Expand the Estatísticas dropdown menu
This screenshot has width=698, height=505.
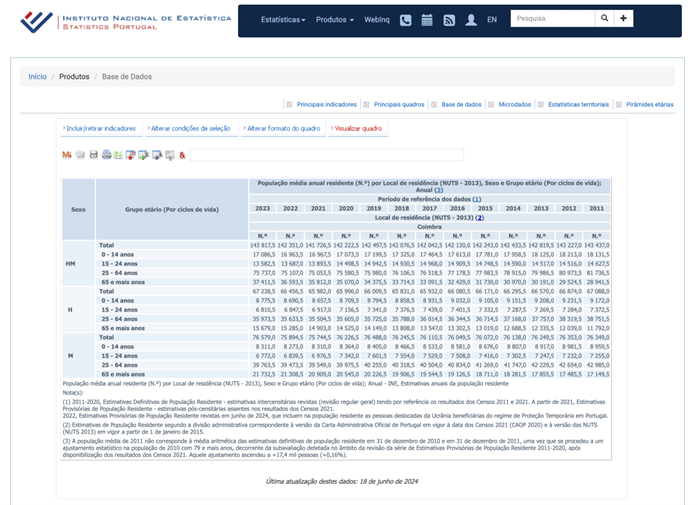282,19
